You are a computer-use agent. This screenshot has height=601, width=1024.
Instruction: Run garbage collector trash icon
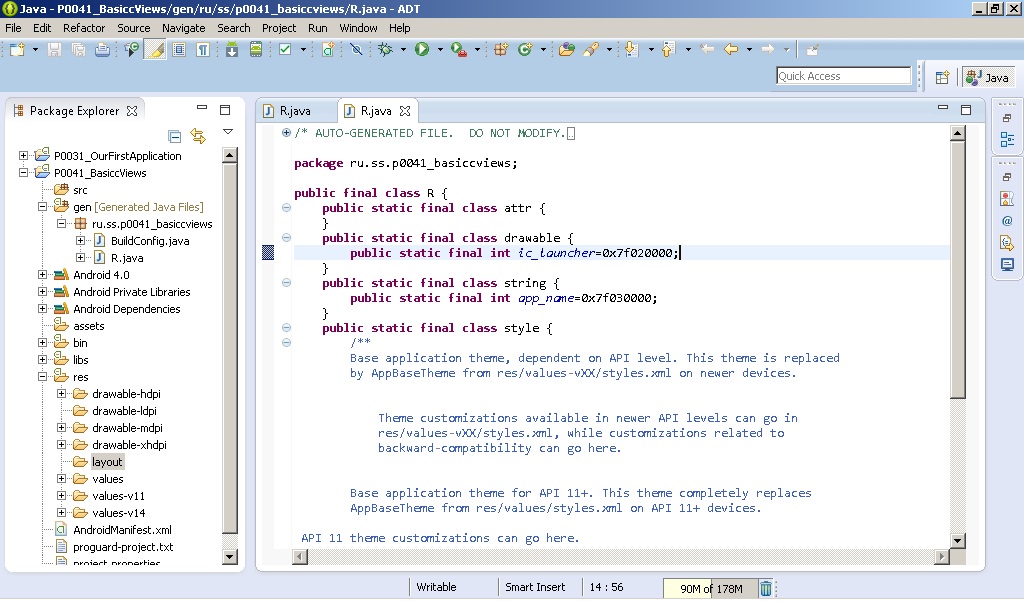coord(765,589)
